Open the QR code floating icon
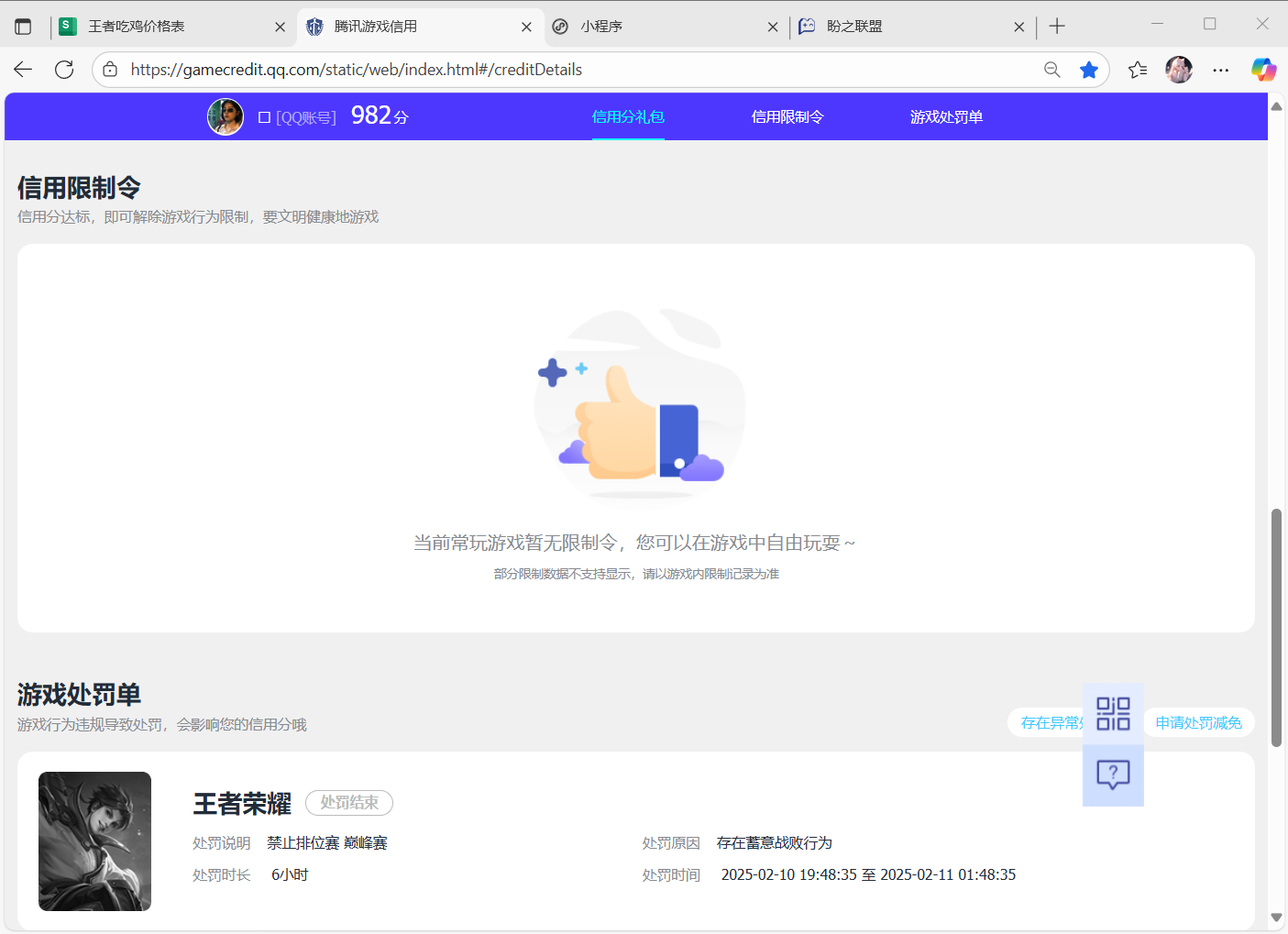 [x=1113, y=714]
